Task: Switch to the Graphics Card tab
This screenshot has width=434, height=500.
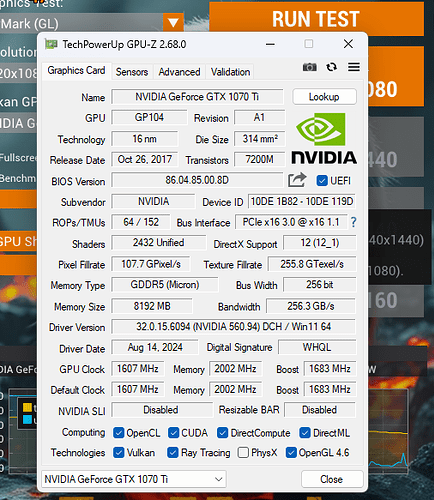Action: (x=76, y=71)
